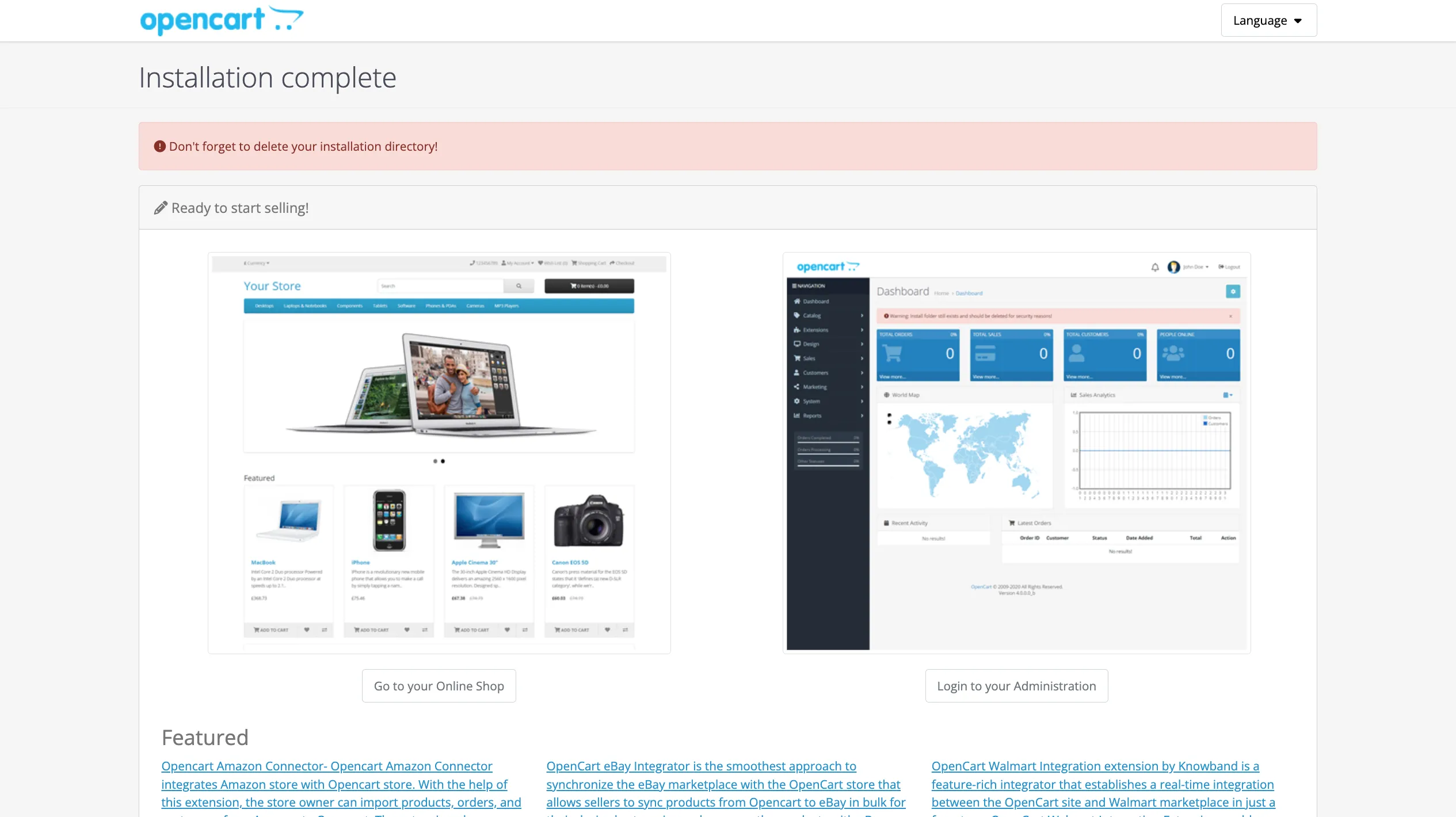1456x817 pixels.
Task: Click the Ready to start selling! text
Action: tap(240, 208)
